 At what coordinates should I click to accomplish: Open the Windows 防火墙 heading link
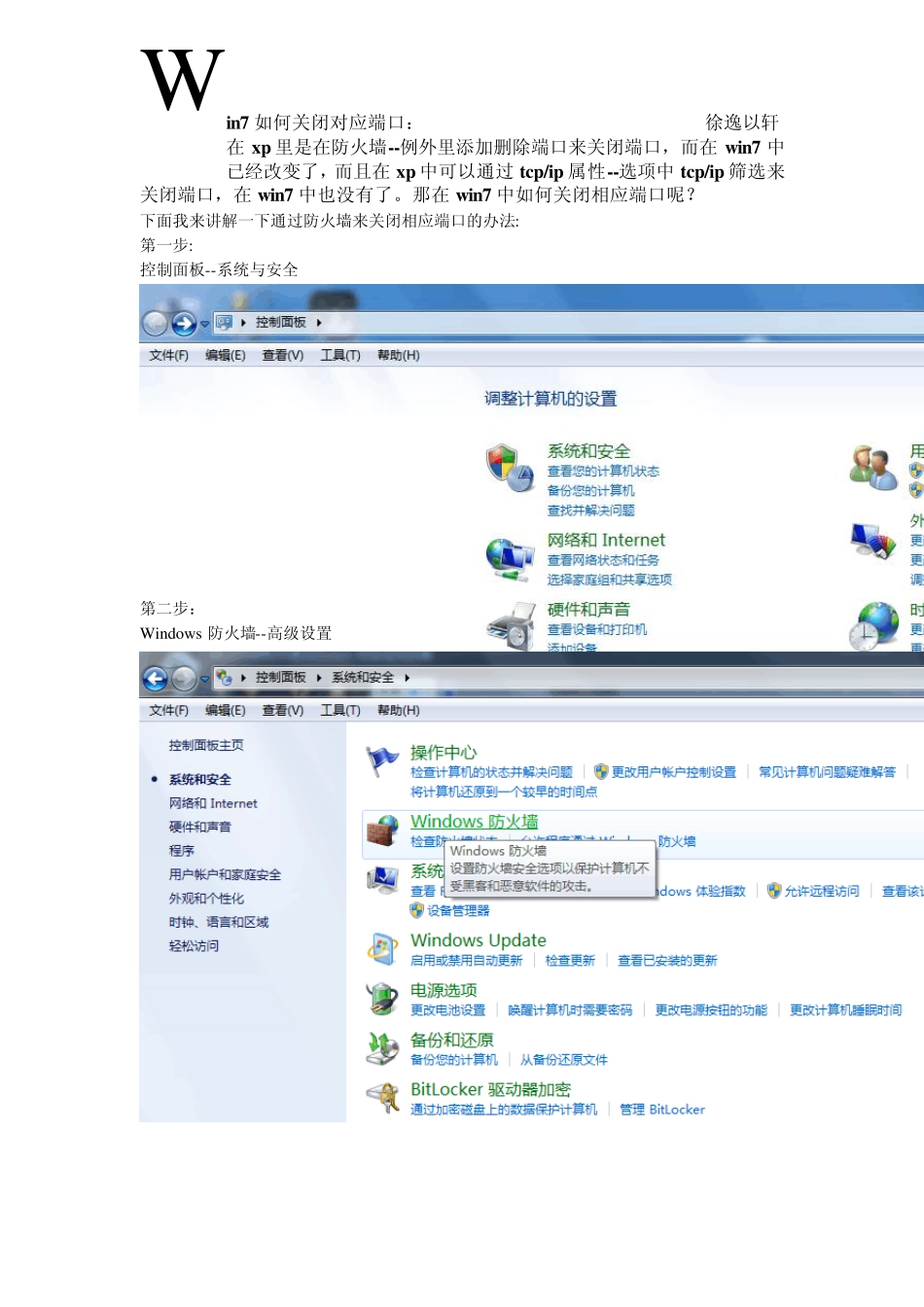tap(475, 822)
